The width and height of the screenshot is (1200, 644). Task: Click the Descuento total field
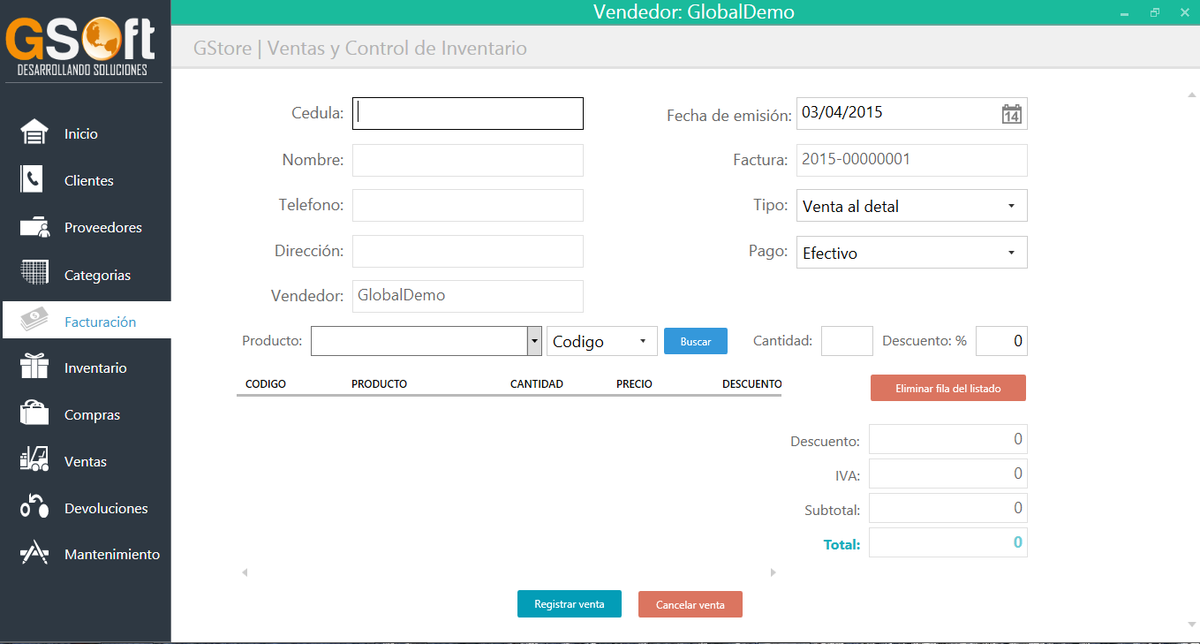[x=948, y=439]
